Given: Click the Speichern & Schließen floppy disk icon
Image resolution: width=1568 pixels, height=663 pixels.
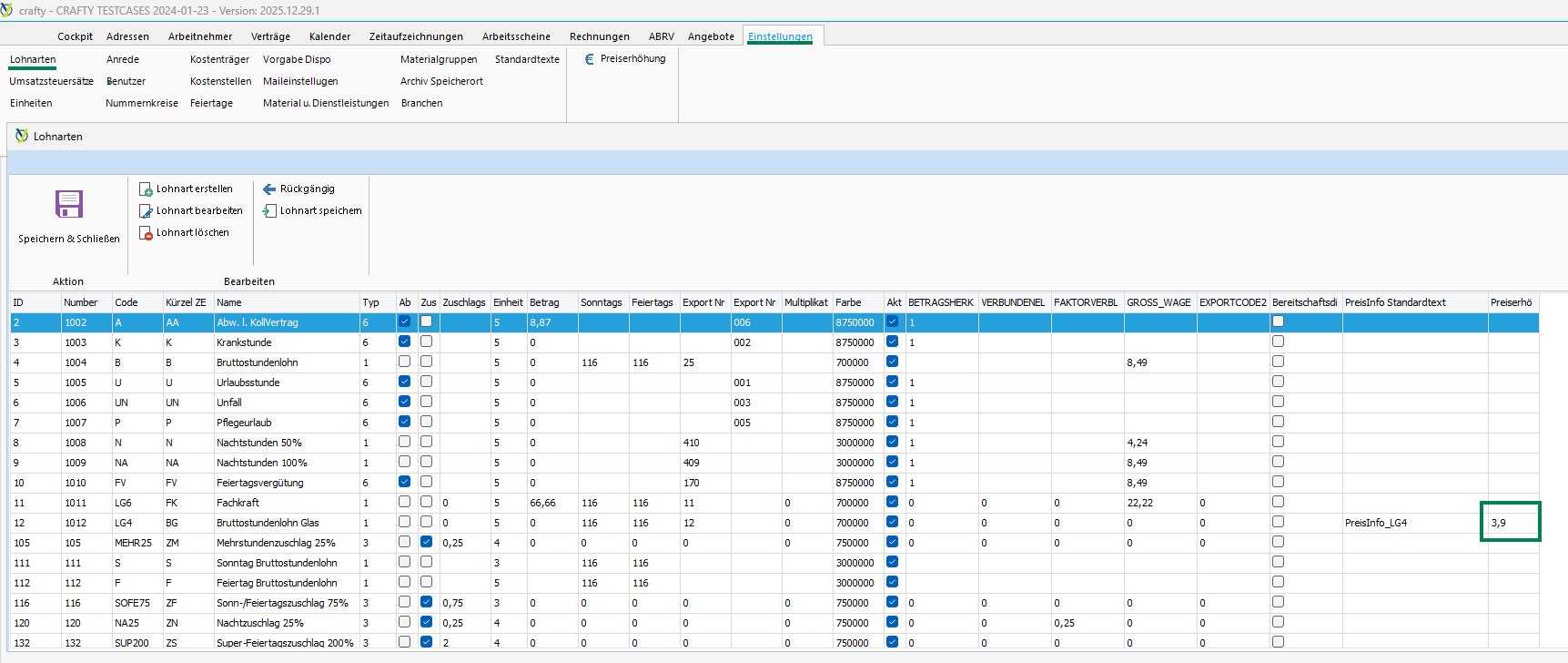Looking at the screenshot, I should (x=69, y=204).
